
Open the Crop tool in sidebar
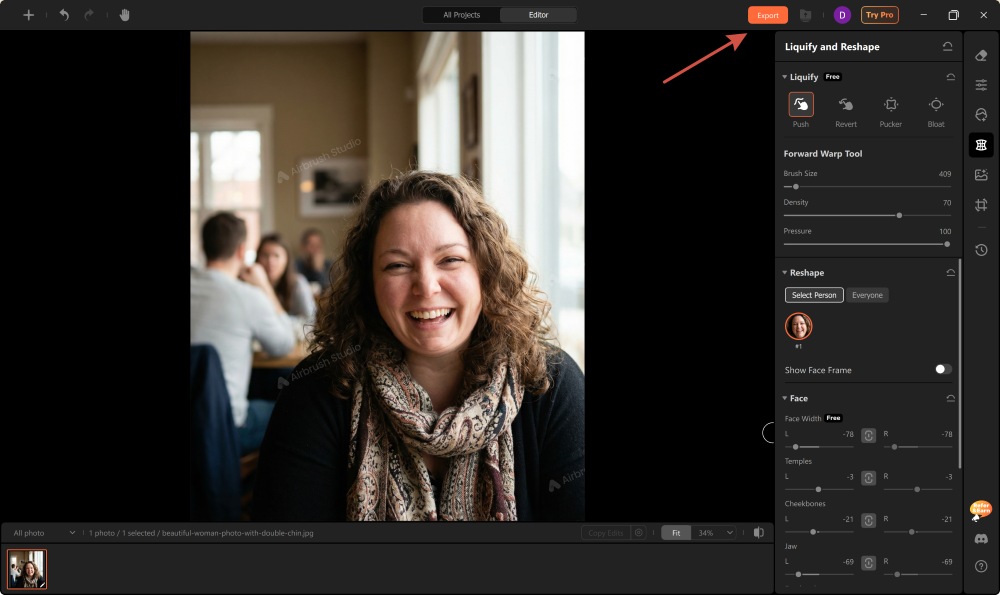(x=981, y=205)
